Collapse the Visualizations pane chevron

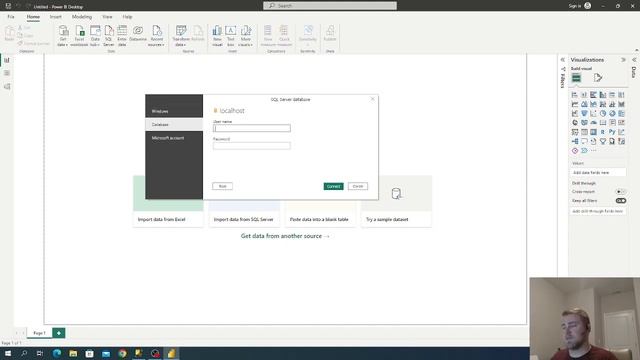point(623,60)
